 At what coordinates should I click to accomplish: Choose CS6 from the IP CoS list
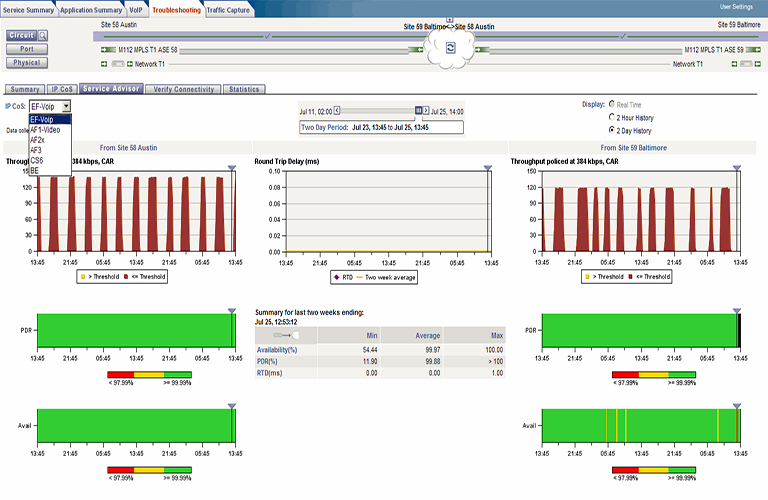(x=37, y=160)
